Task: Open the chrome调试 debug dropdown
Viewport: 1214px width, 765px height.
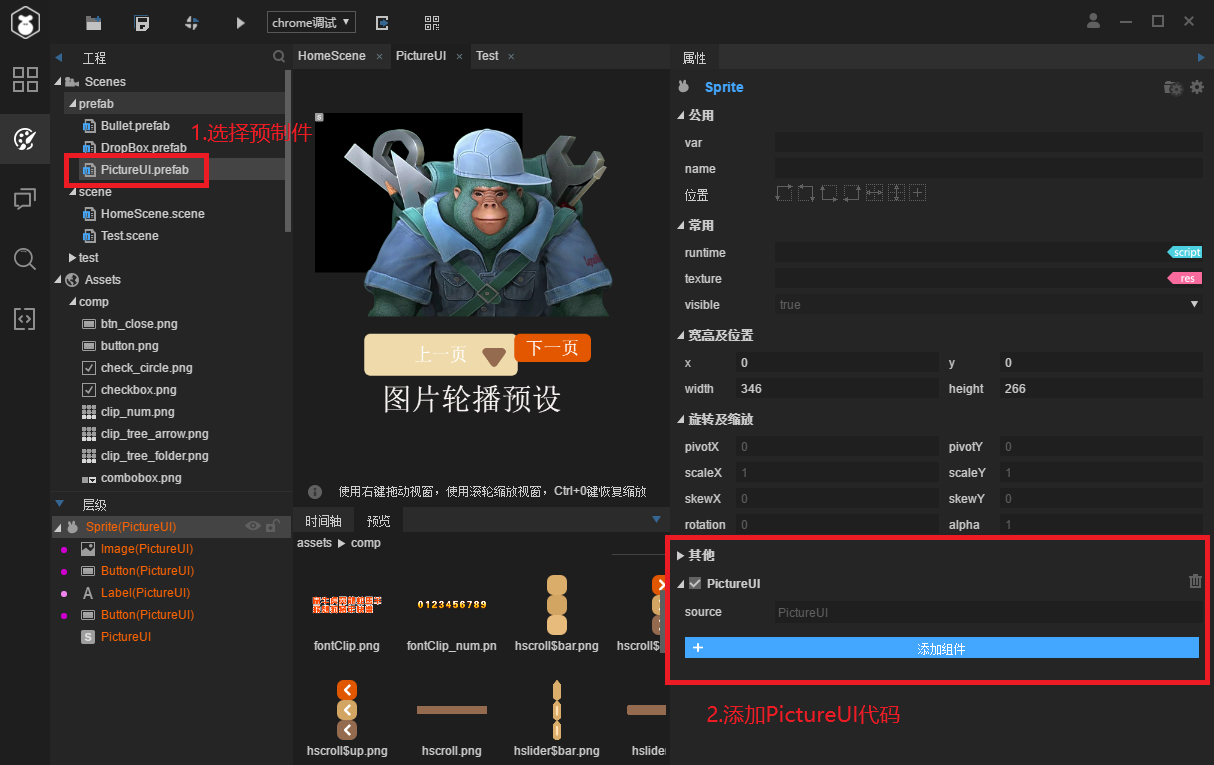Action: click(311, 22)
